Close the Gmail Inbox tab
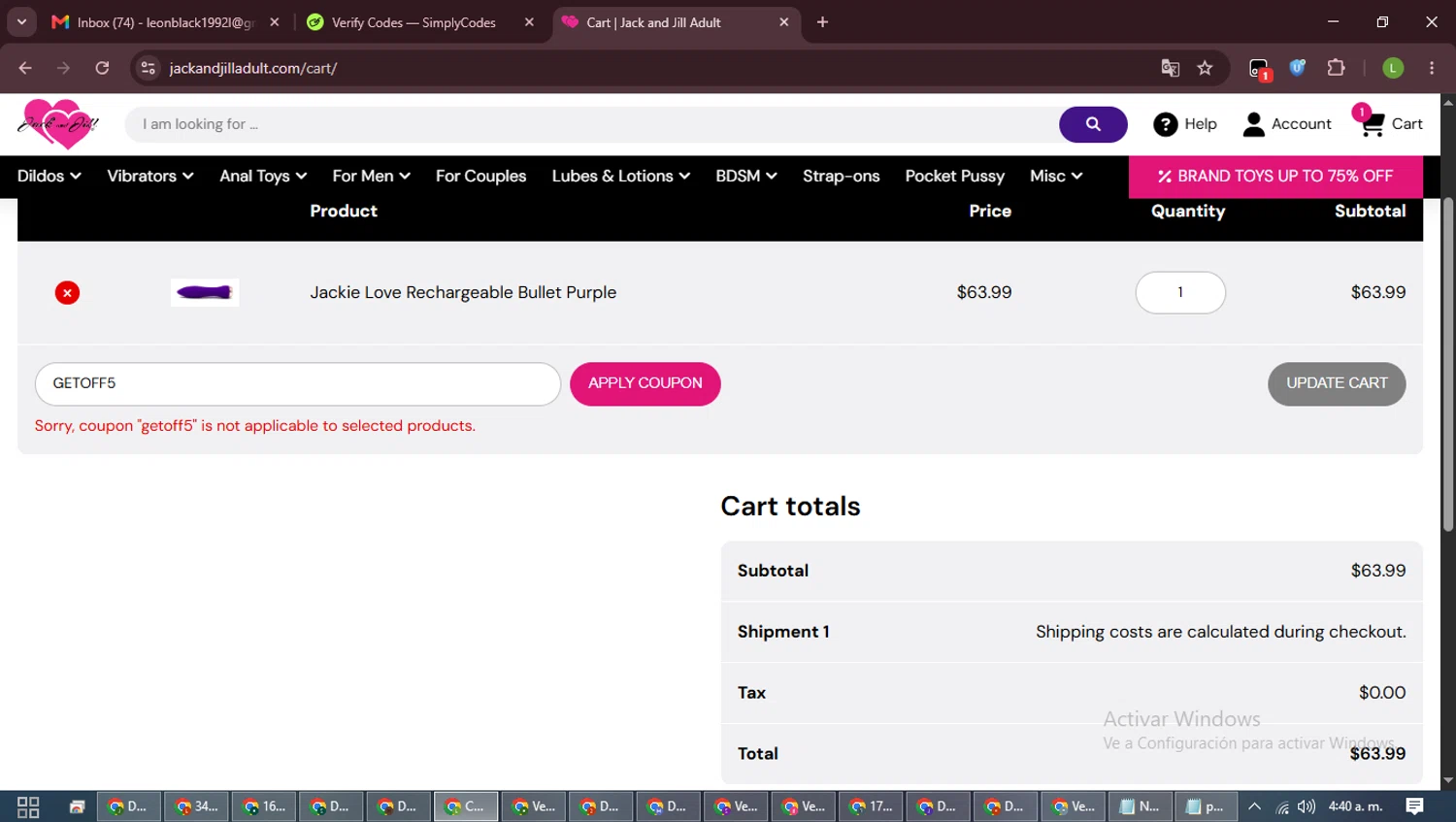Image resolution: width=1456 pixels, height=822 pixels. (x=275, y=22)
